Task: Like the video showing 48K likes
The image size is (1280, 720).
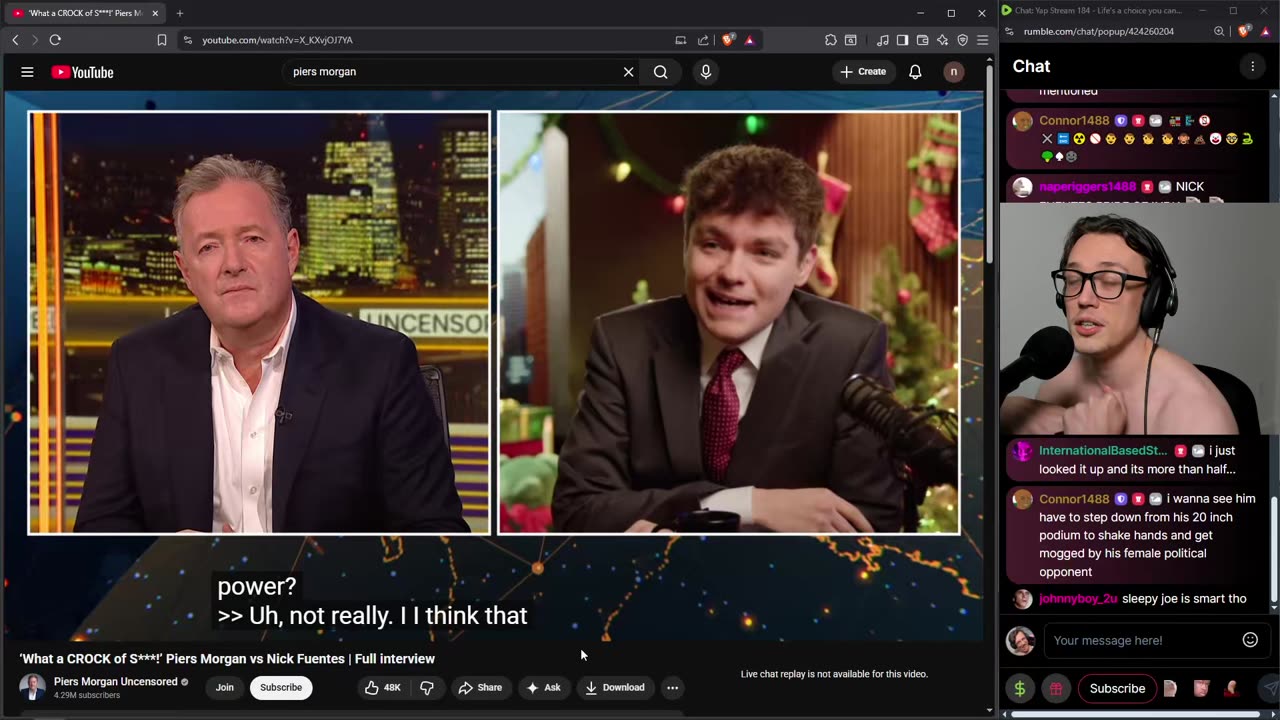Action: (x=384, y=687)
